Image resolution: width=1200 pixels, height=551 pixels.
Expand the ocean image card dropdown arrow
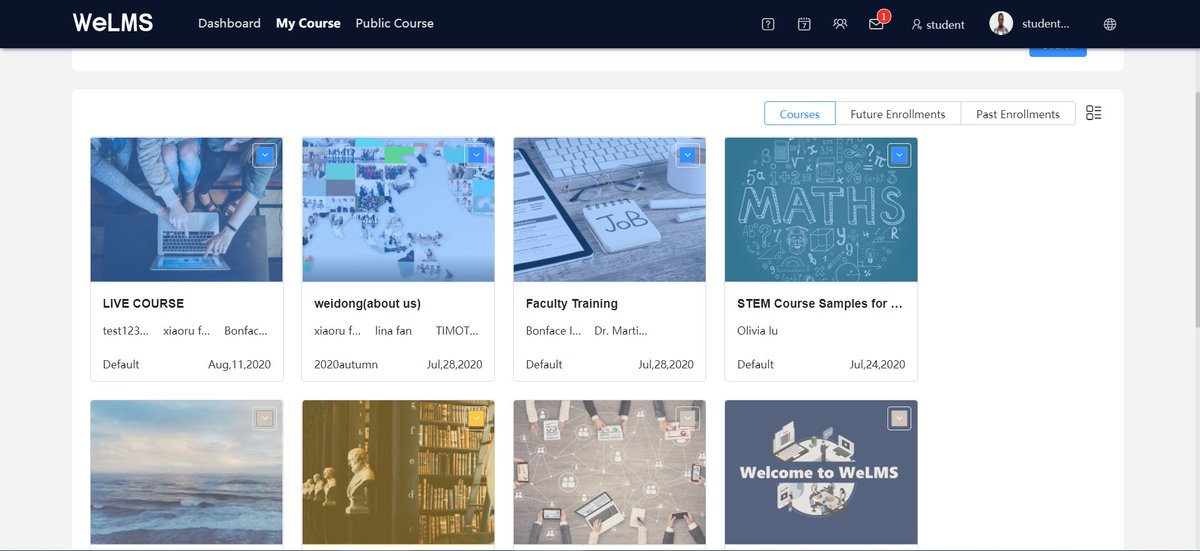pos(264,418)
